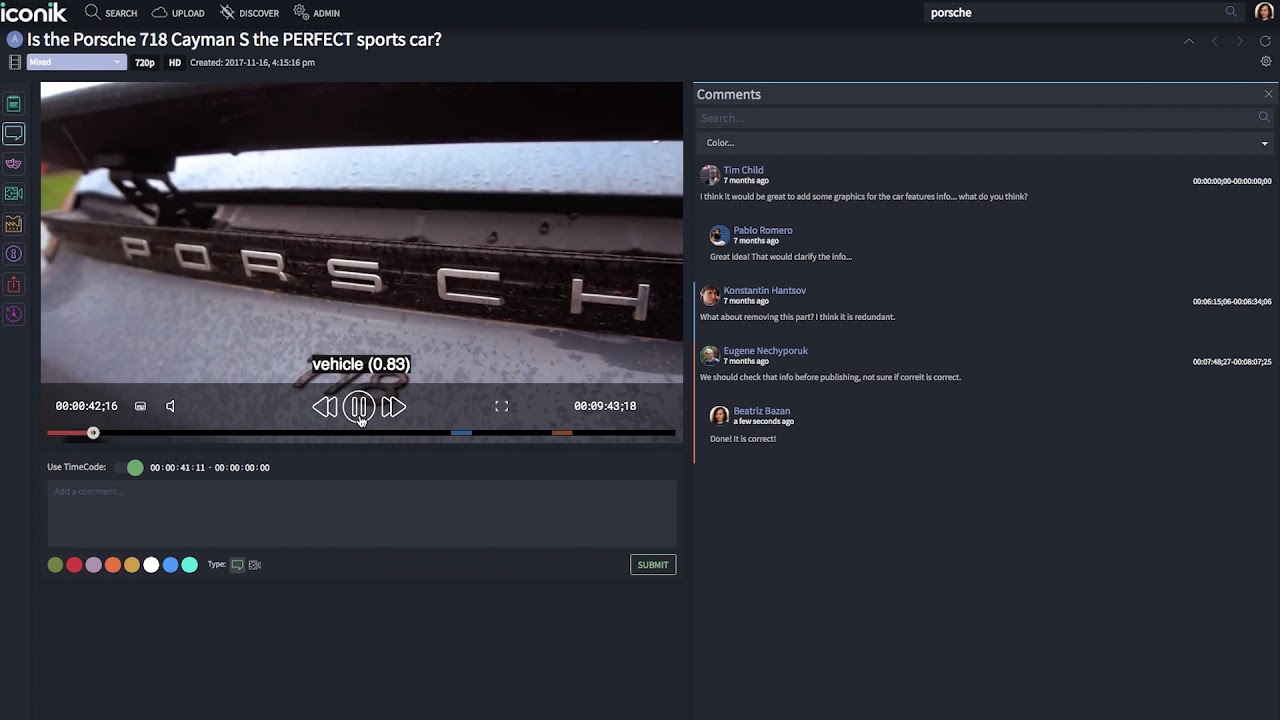Screen dimensions: 1280x720
Task: Open the Mixed format dropdown
Action: pos(76,62)
